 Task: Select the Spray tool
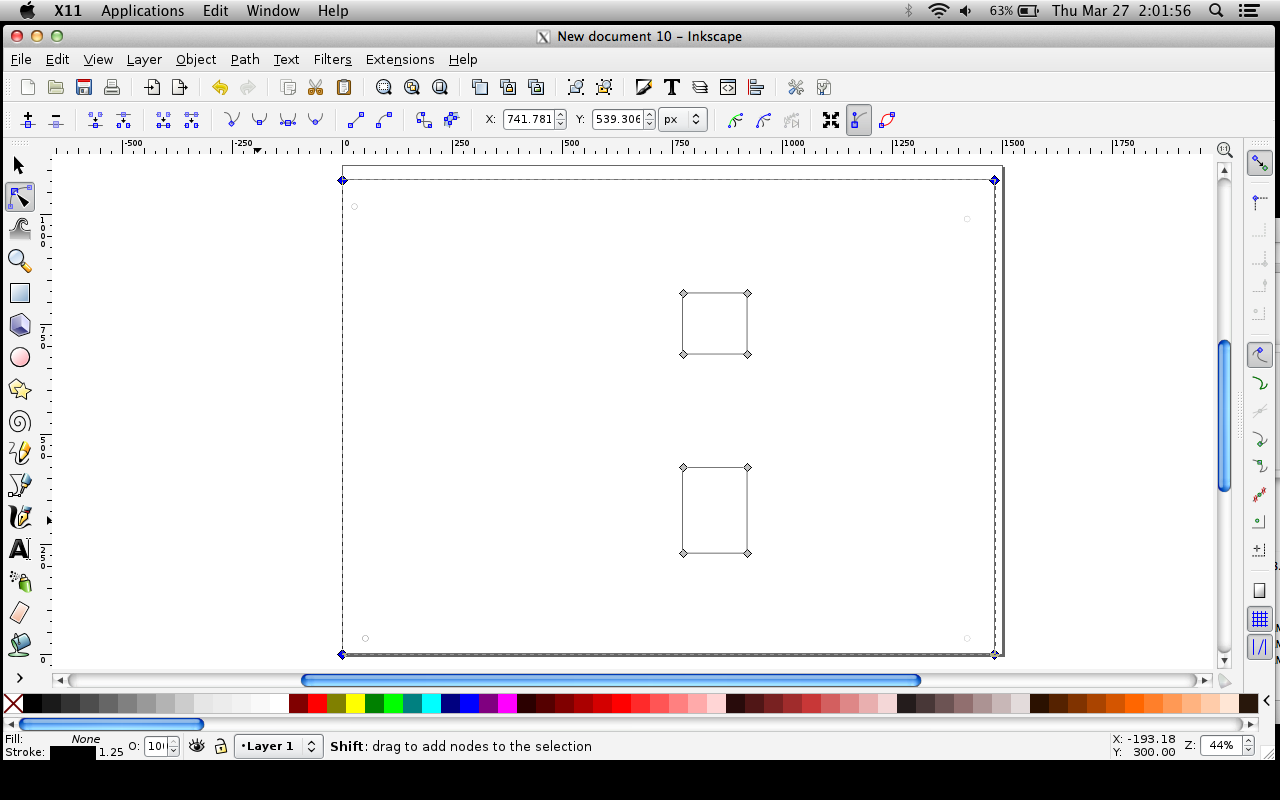19,581
